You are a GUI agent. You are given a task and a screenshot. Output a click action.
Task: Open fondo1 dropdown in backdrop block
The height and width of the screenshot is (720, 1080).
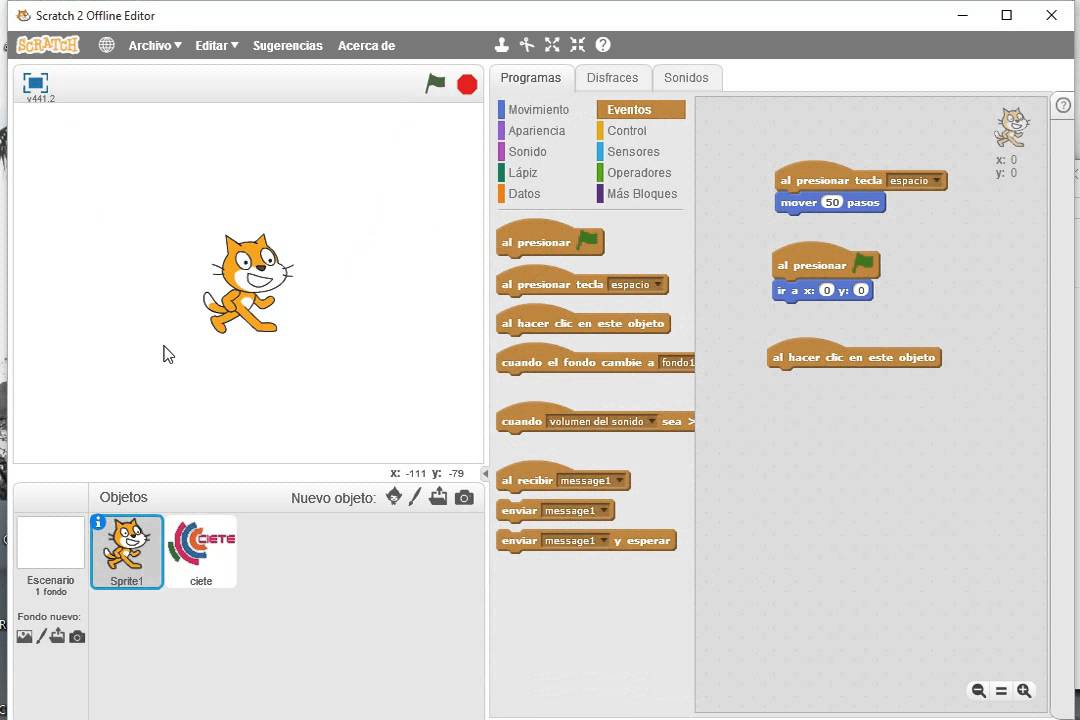pos(677,362)
